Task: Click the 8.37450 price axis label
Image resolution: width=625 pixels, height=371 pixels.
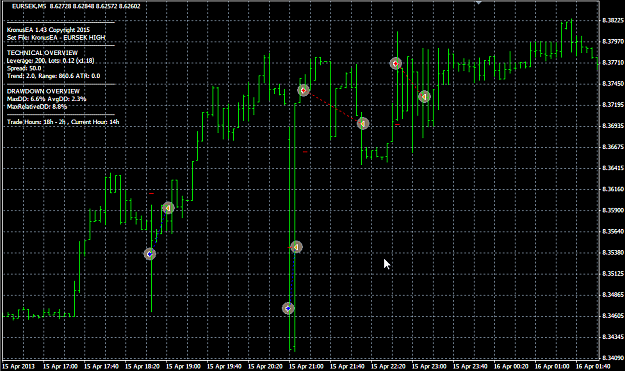Action: 613,84
